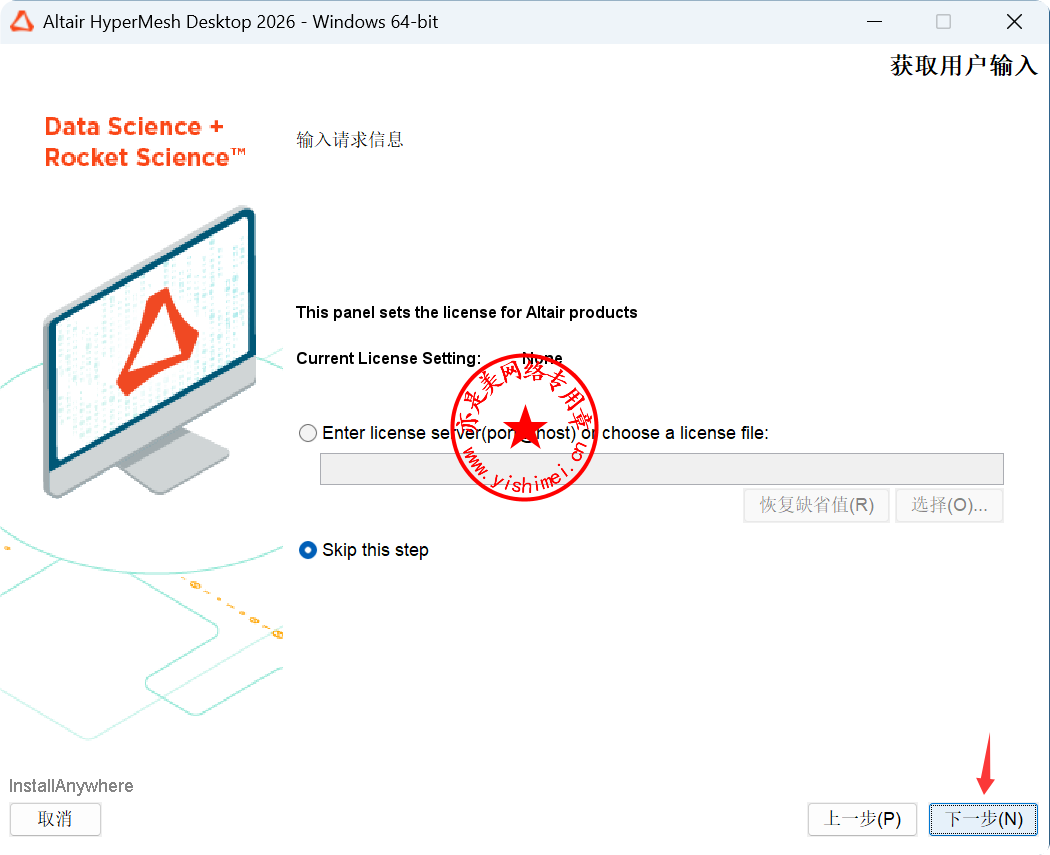This screenshot has width=1050, height=855.
Task: Click the 获取用户输入 heading text
Action: point(964,66)
